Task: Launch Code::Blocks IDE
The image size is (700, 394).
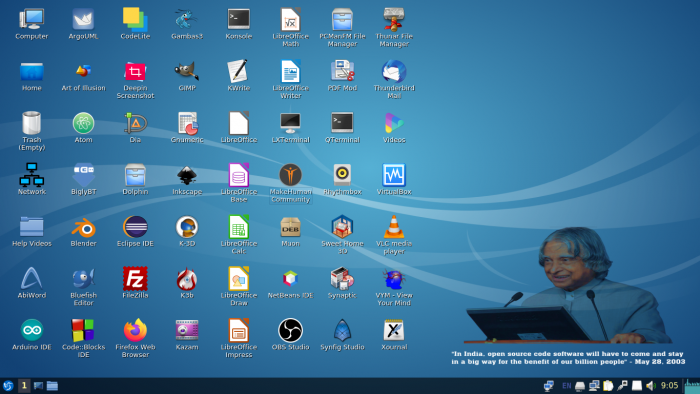Action: point(83,330)
